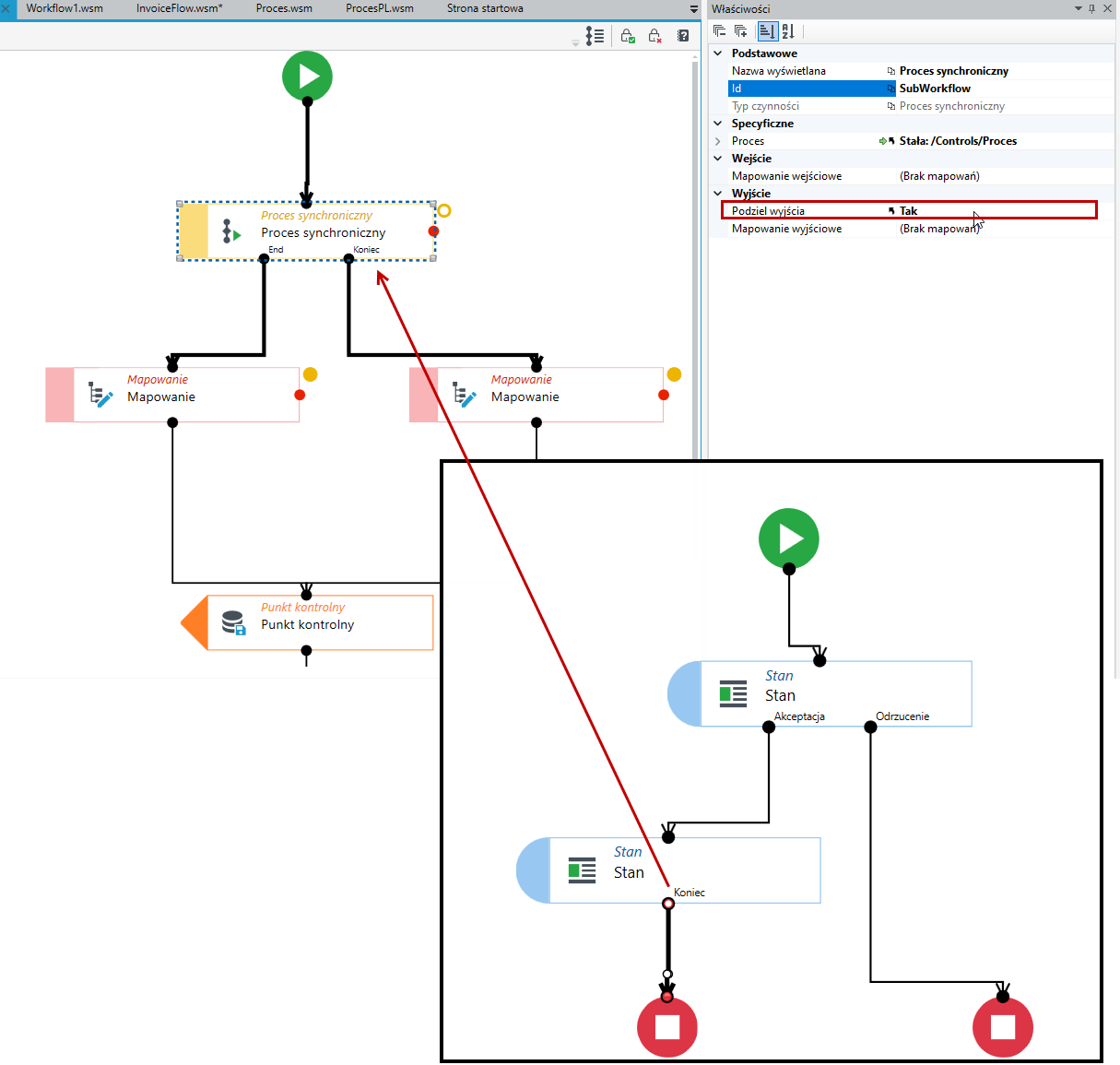Collapse the Podstawowe category
The height and width of the screenshot is (1065, 1120).
[x=718, y=53]
